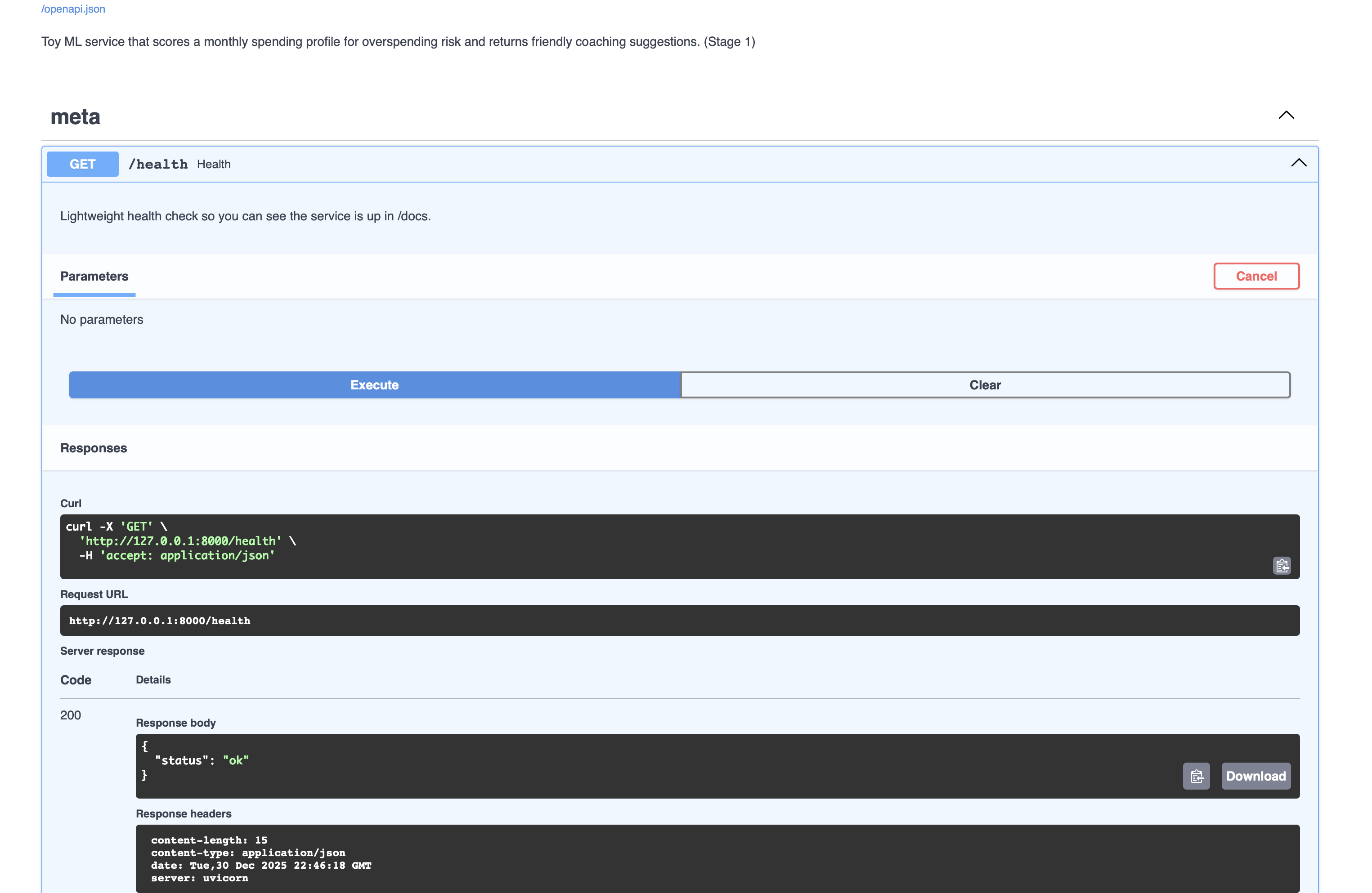Collapse the meta section chevron
Screen dimensions: 1372x893
coord(1286,115)
